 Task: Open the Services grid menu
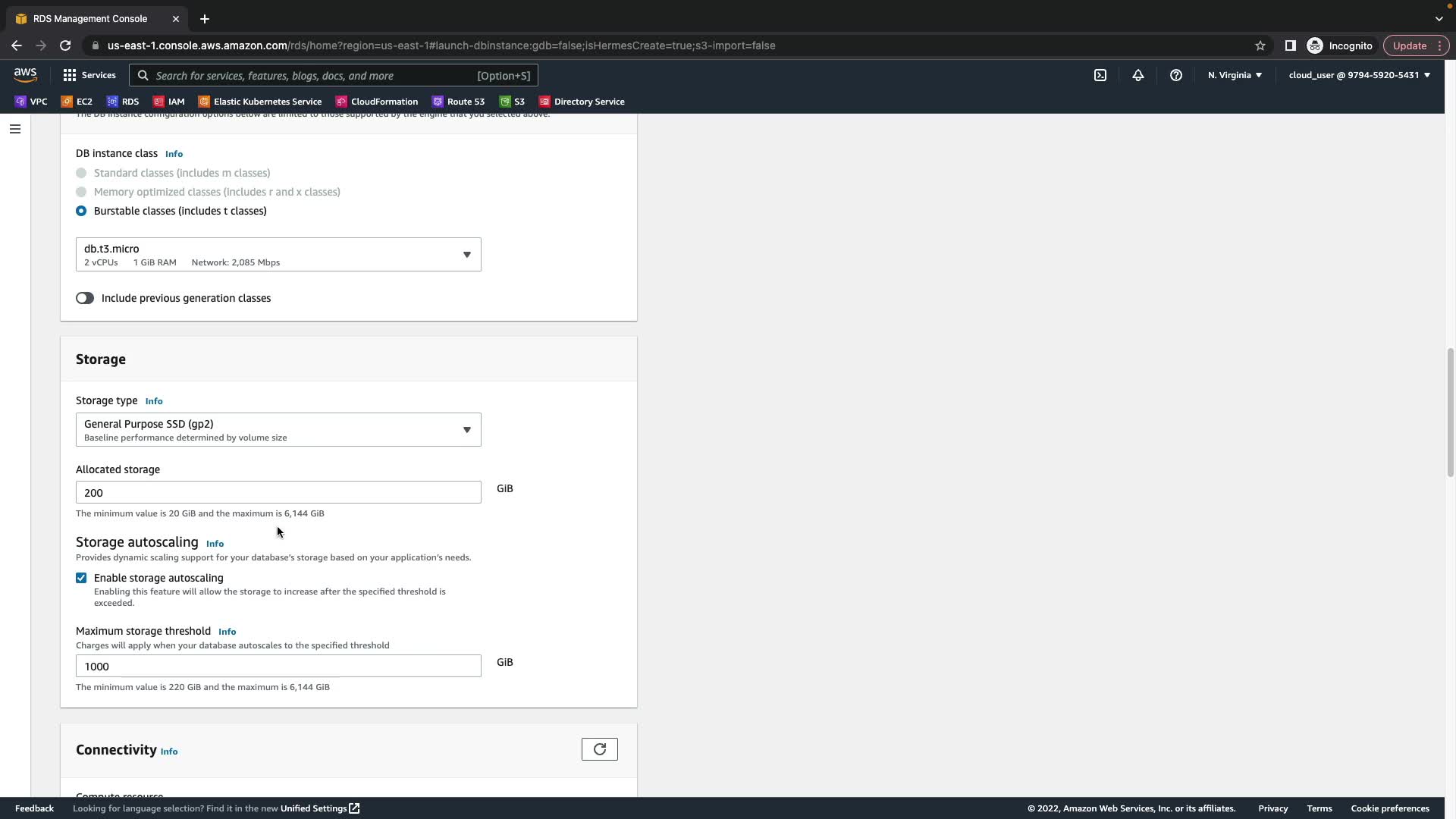pyautogui.click(x=89, y=75)
